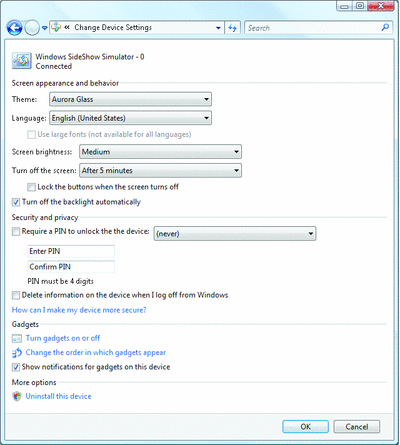
Task: Click the greyed Forward navigation button
Action: coord(32,28)
